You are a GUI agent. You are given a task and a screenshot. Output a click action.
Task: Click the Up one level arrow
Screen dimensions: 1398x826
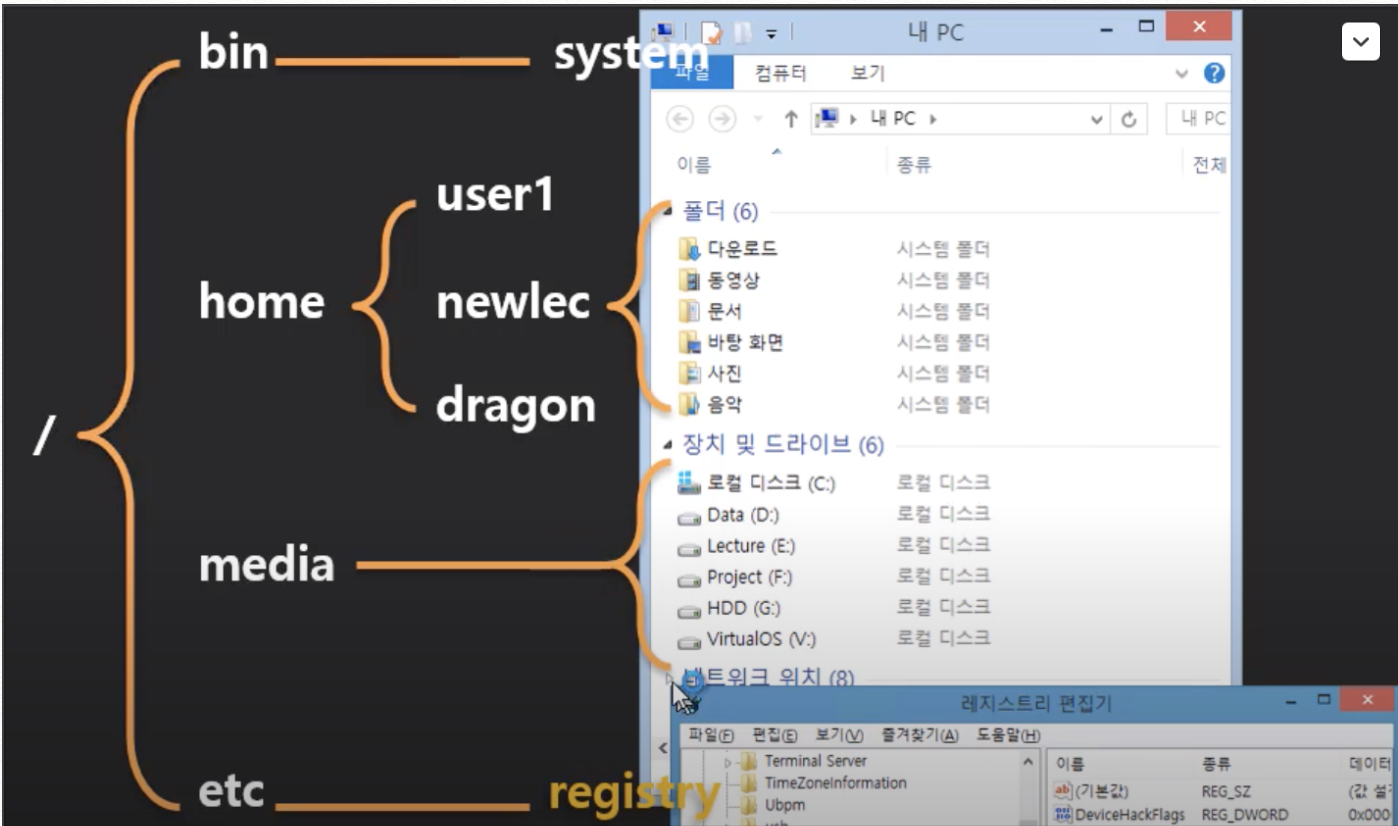coord(791,119)
